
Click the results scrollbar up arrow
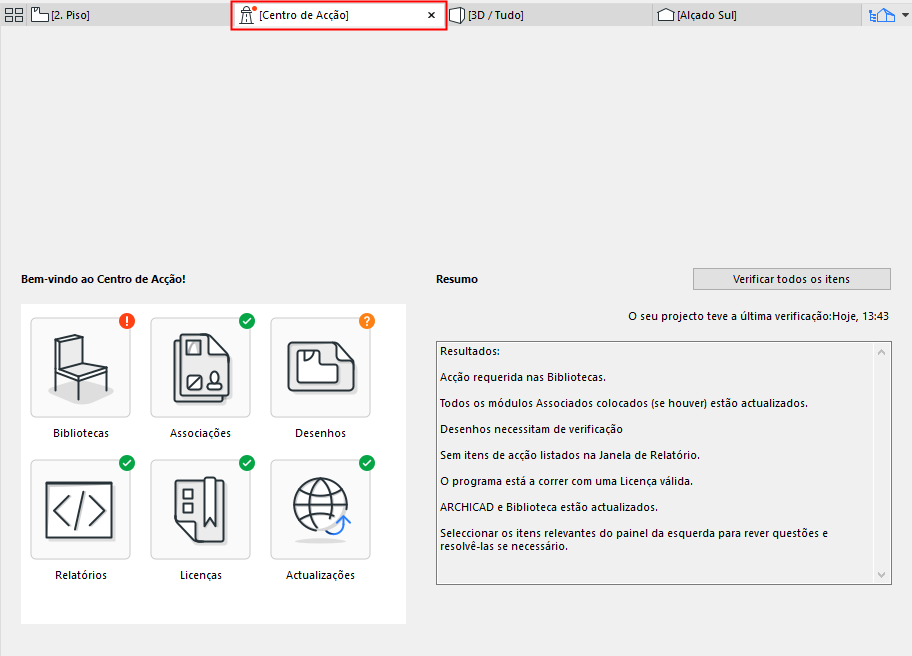[881, 352]
